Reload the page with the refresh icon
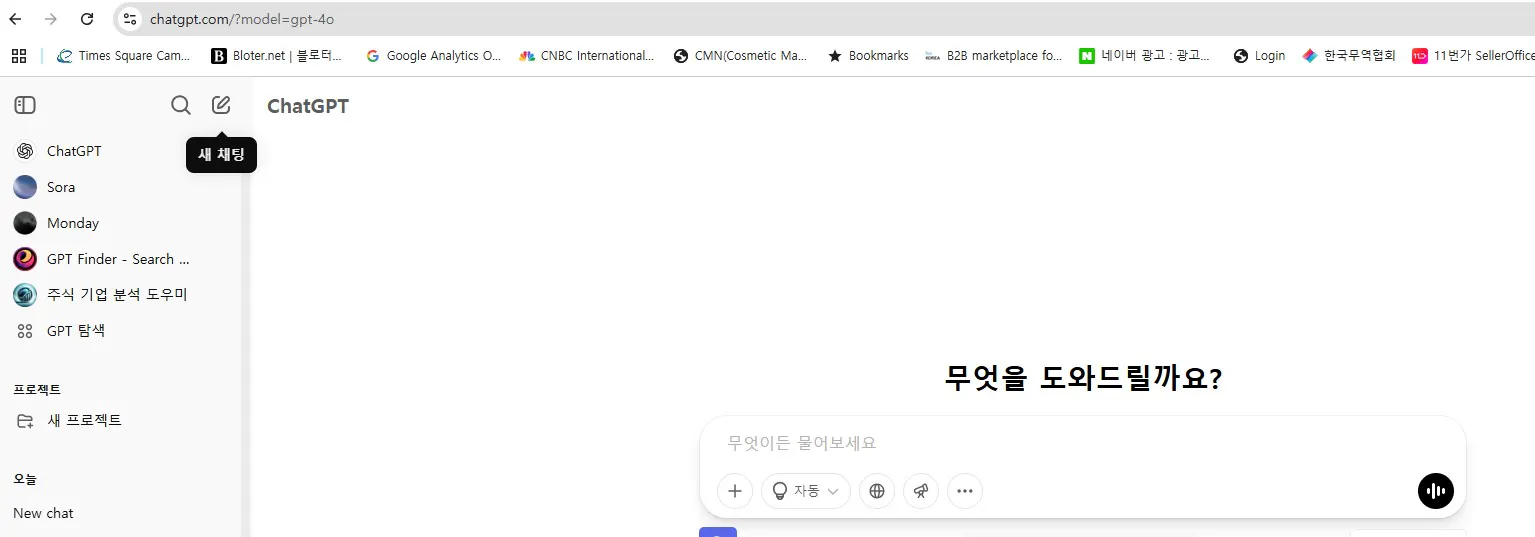 (x=87, y=19)
